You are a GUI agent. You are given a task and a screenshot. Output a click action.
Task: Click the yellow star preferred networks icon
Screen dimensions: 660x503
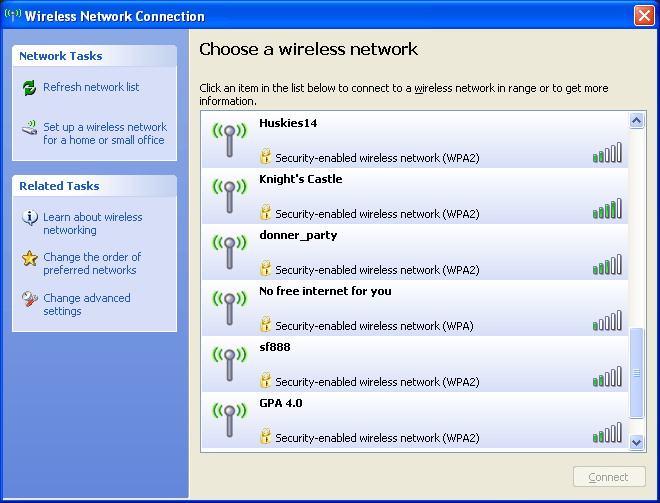(x=29, y=258)
